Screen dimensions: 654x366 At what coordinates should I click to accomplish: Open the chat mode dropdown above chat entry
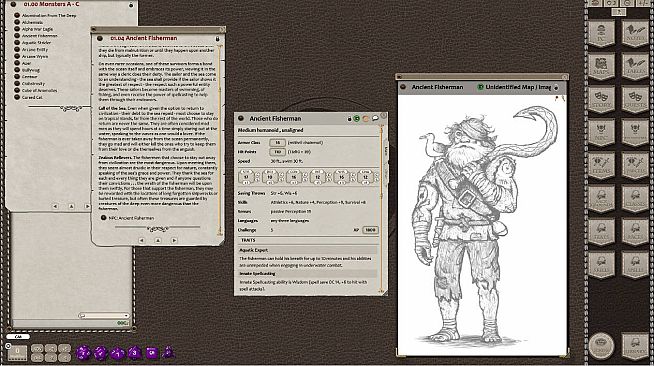(104, 316)
